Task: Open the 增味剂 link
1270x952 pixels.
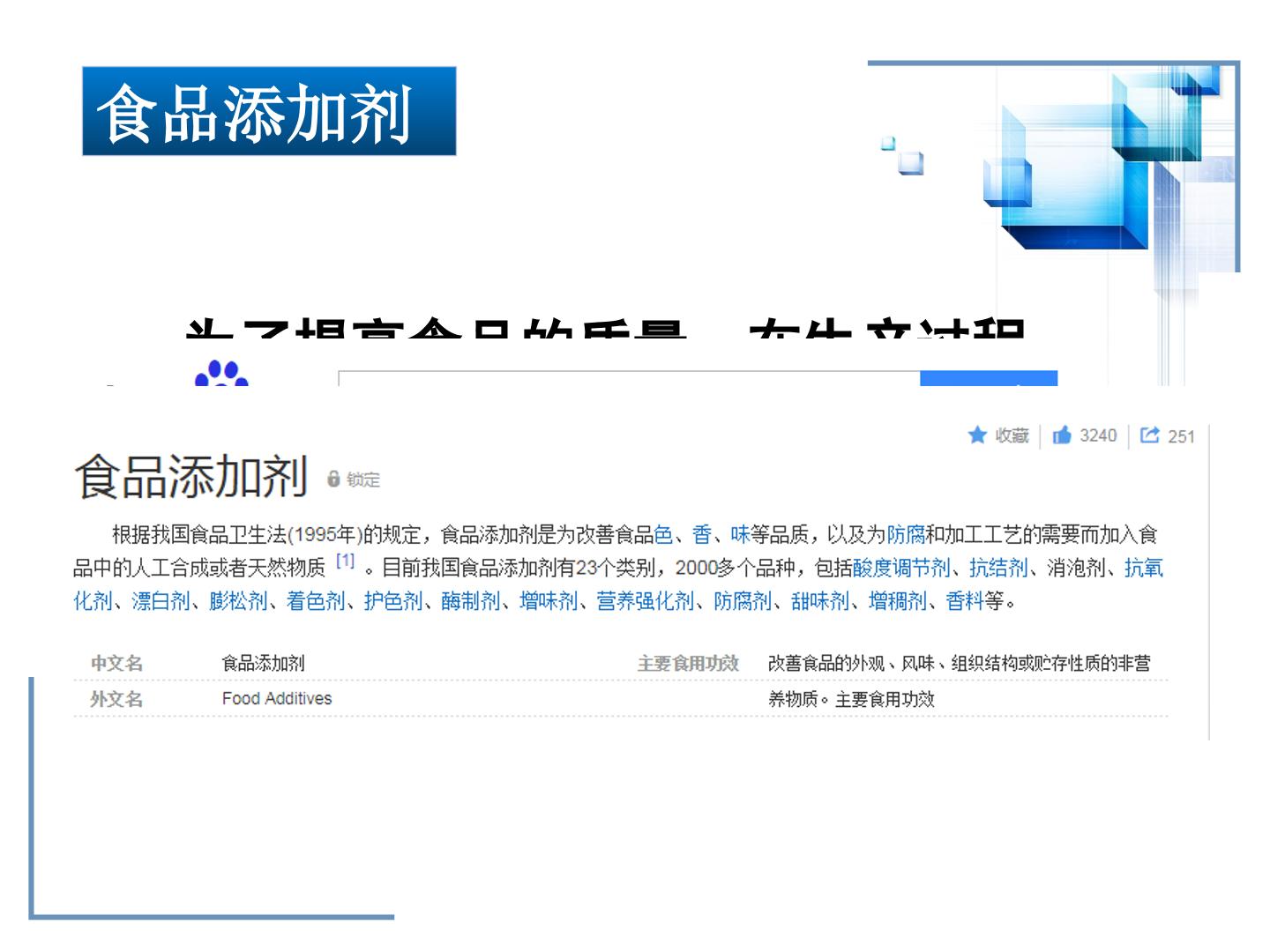Action: (x=549, y=601)
